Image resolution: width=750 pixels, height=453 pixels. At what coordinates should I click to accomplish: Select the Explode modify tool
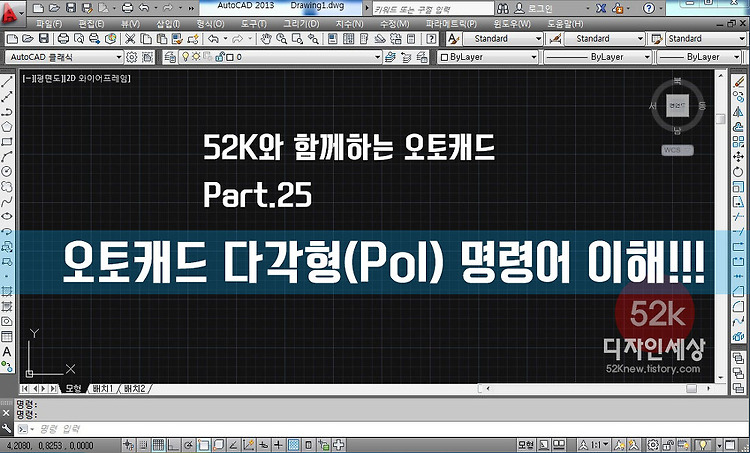pos(739,336)
